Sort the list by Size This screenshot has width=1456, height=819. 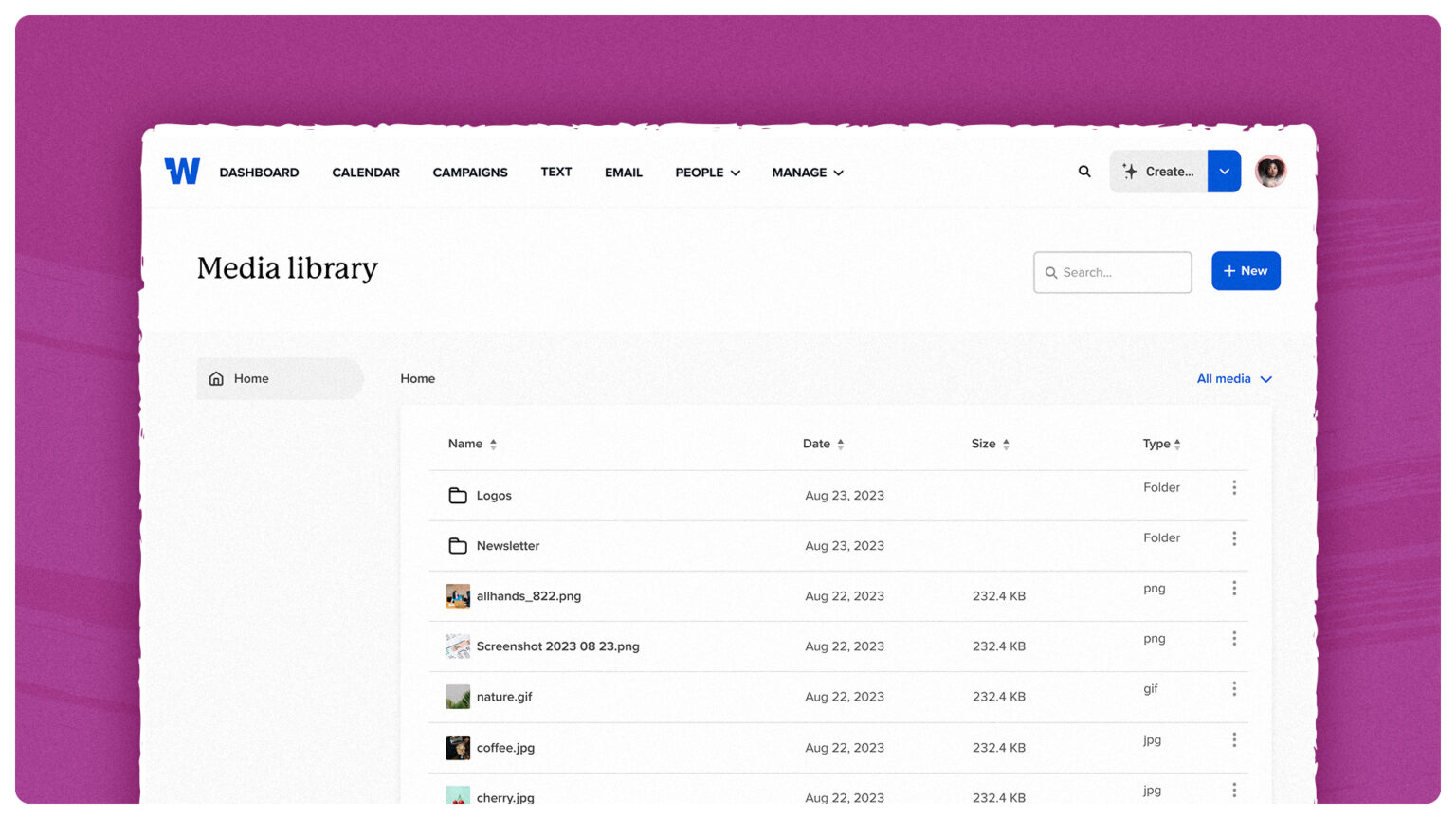click(991, 444)
